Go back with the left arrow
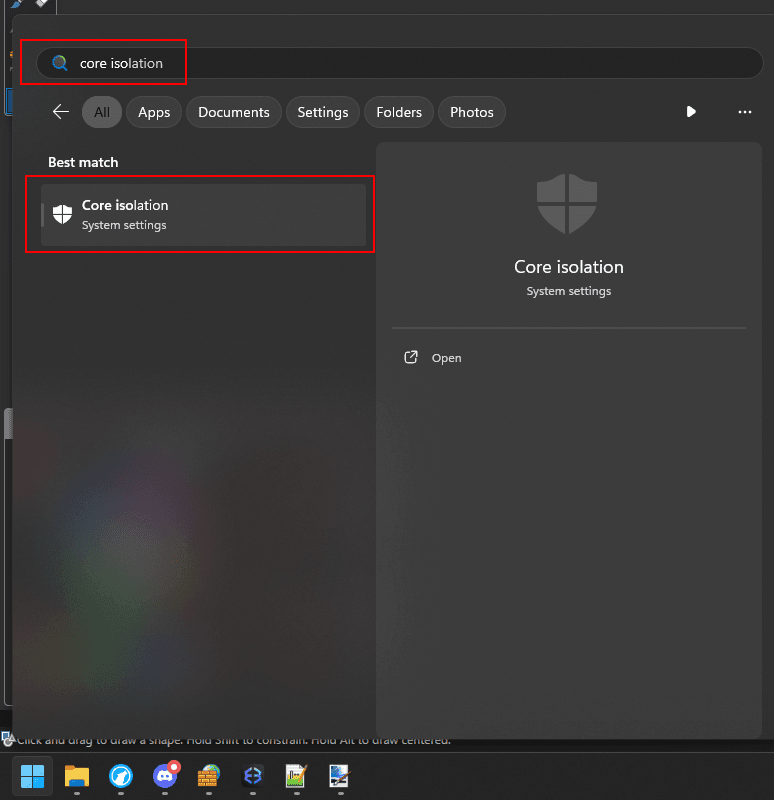774x800 pixels. point(61,112)
